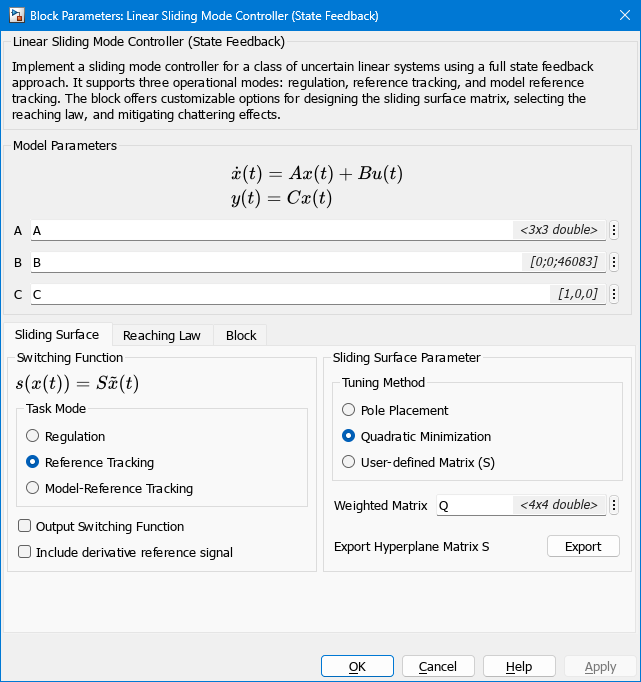641x682 pixels.
Task: Select Pole Placement tuning method
Action: click(349, 410)
